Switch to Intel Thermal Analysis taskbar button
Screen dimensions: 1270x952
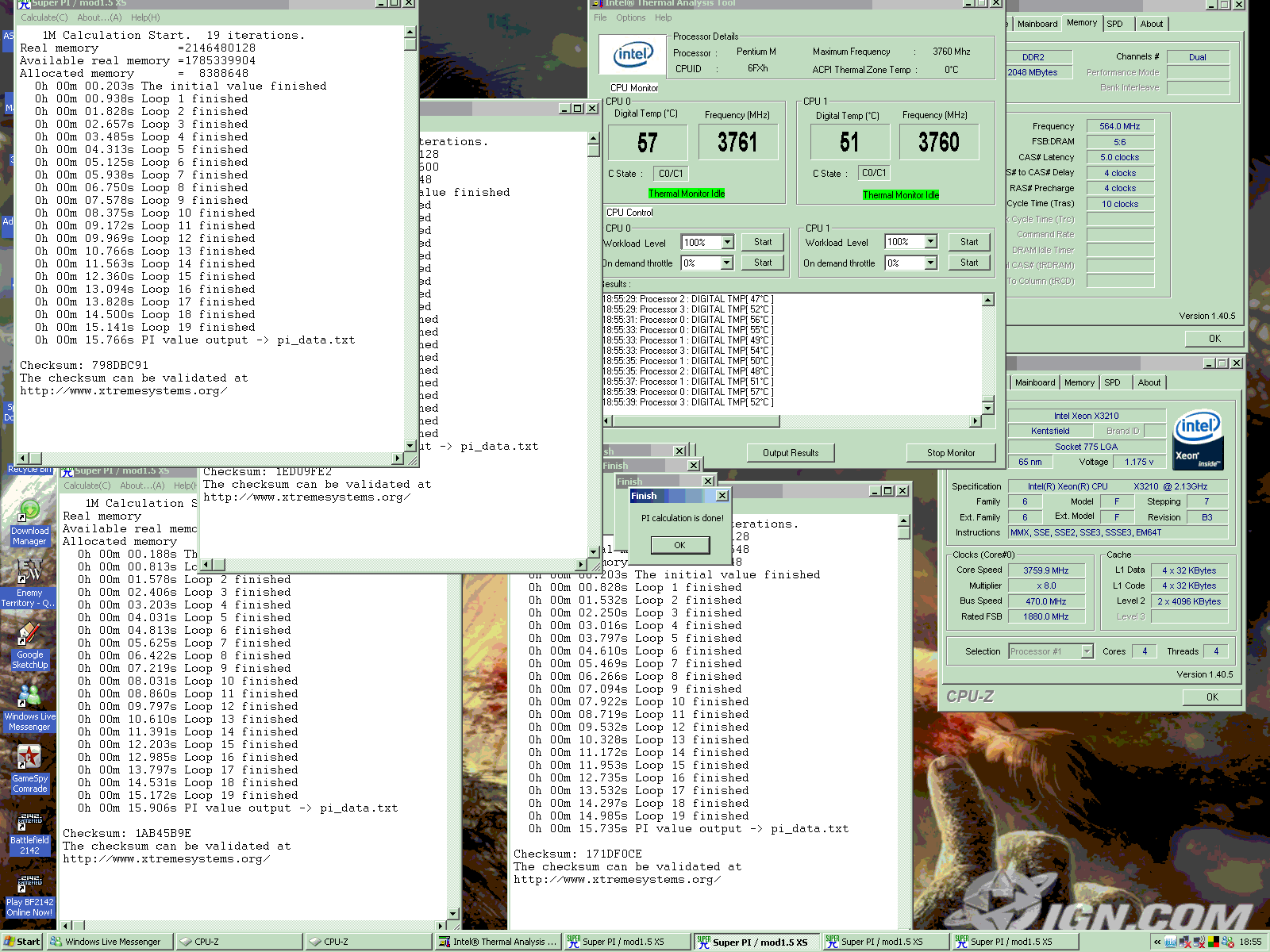(x=499, y=942)
